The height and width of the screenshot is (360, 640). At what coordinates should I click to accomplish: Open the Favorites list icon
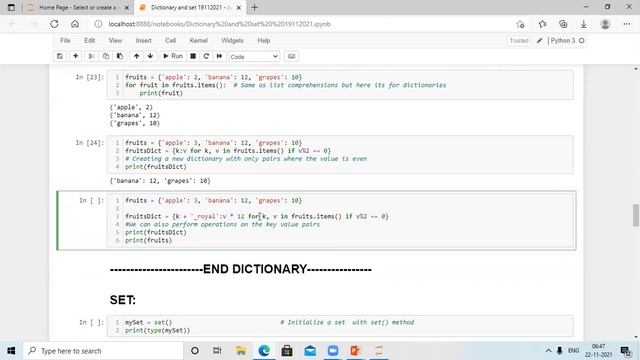click(542, 24)
